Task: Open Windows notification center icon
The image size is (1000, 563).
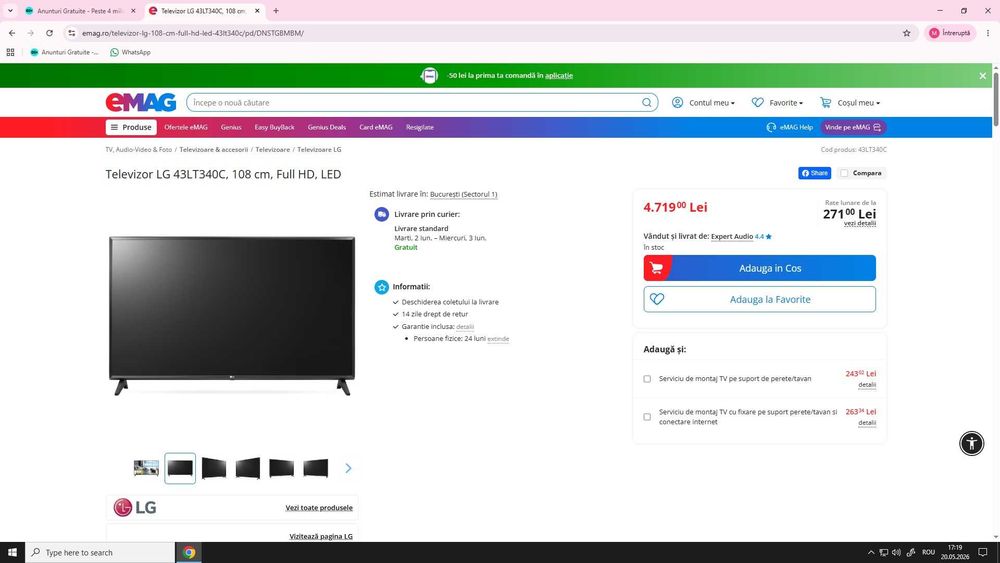Action: pyautogui.click(x=983, y=552)
